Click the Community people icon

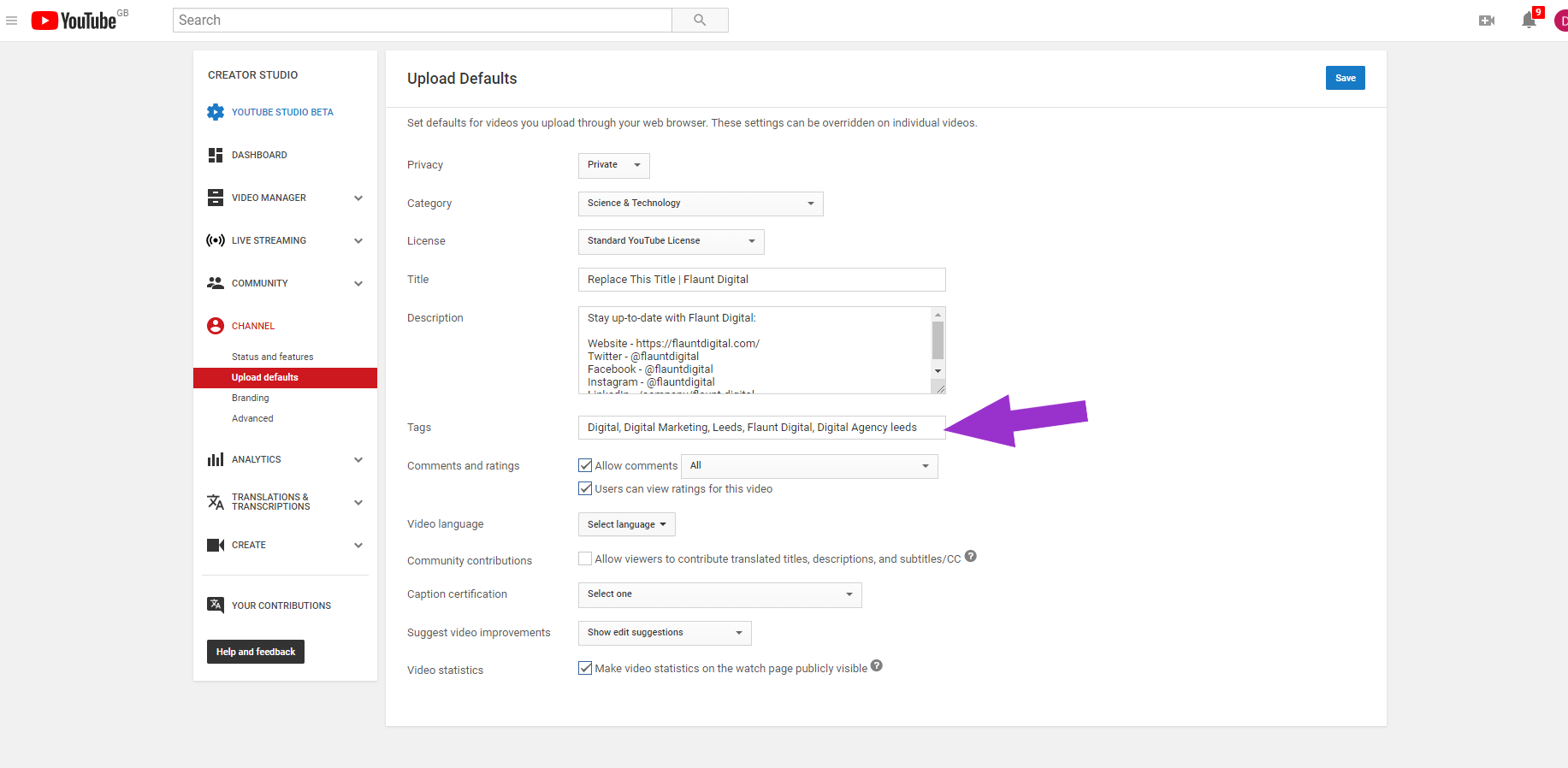[216, 283]
